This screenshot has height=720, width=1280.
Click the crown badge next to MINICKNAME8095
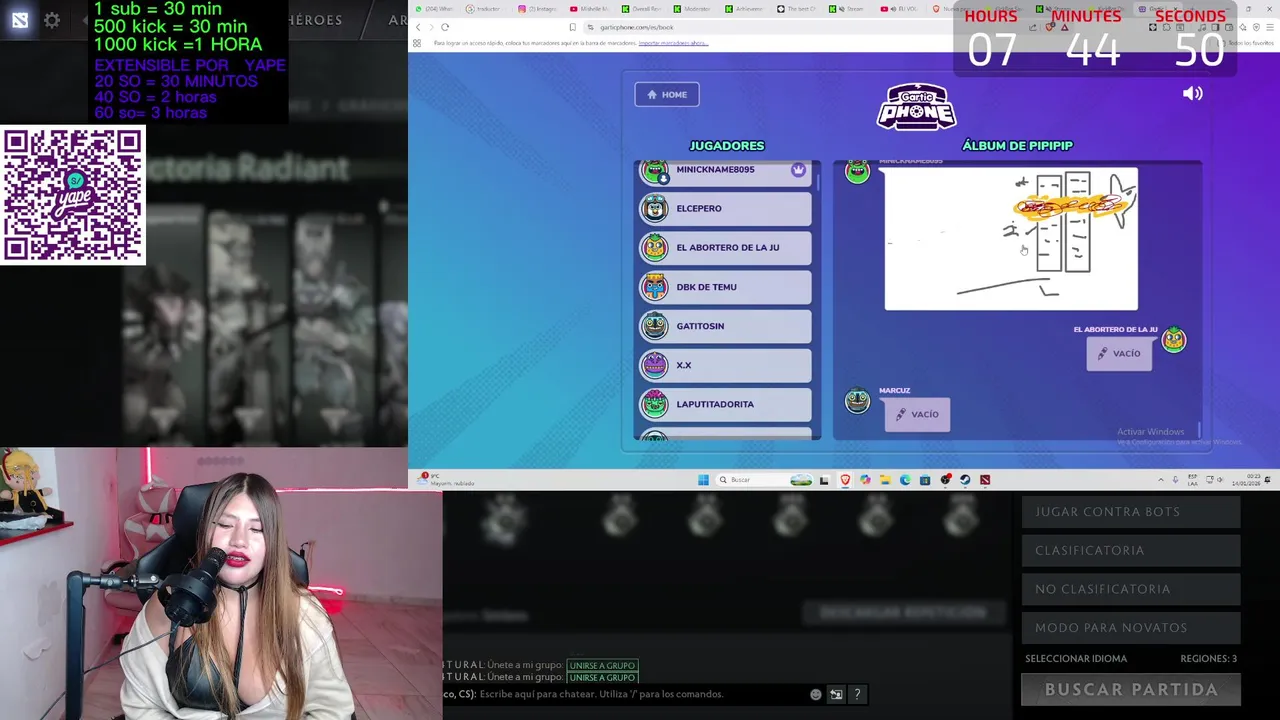click(798, 170)
